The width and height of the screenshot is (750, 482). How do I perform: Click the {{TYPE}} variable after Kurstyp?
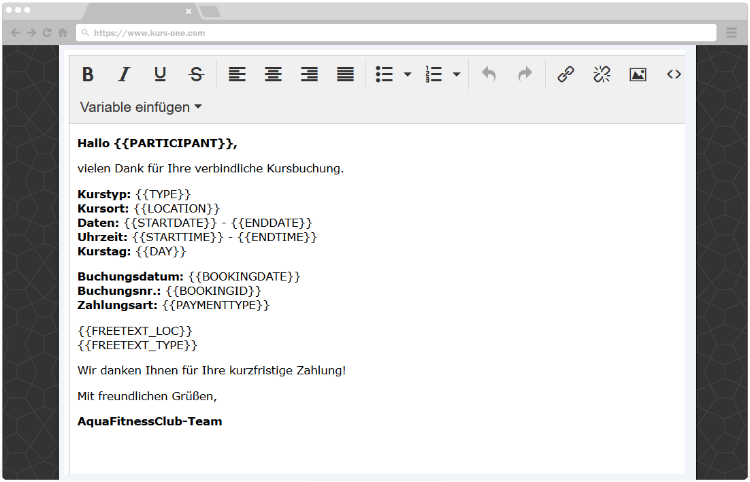pyautogui.click(x=163, y=194)
